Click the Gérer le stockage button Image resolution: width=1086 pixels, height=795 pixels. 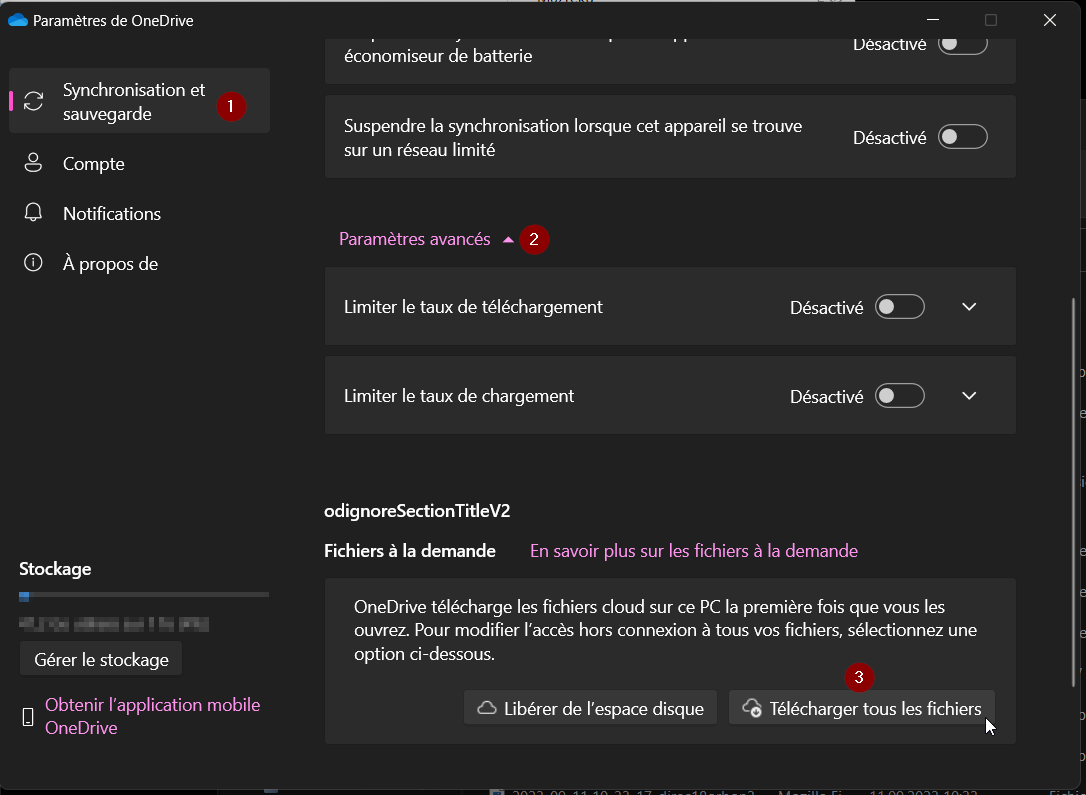click(x=101, y=660)
